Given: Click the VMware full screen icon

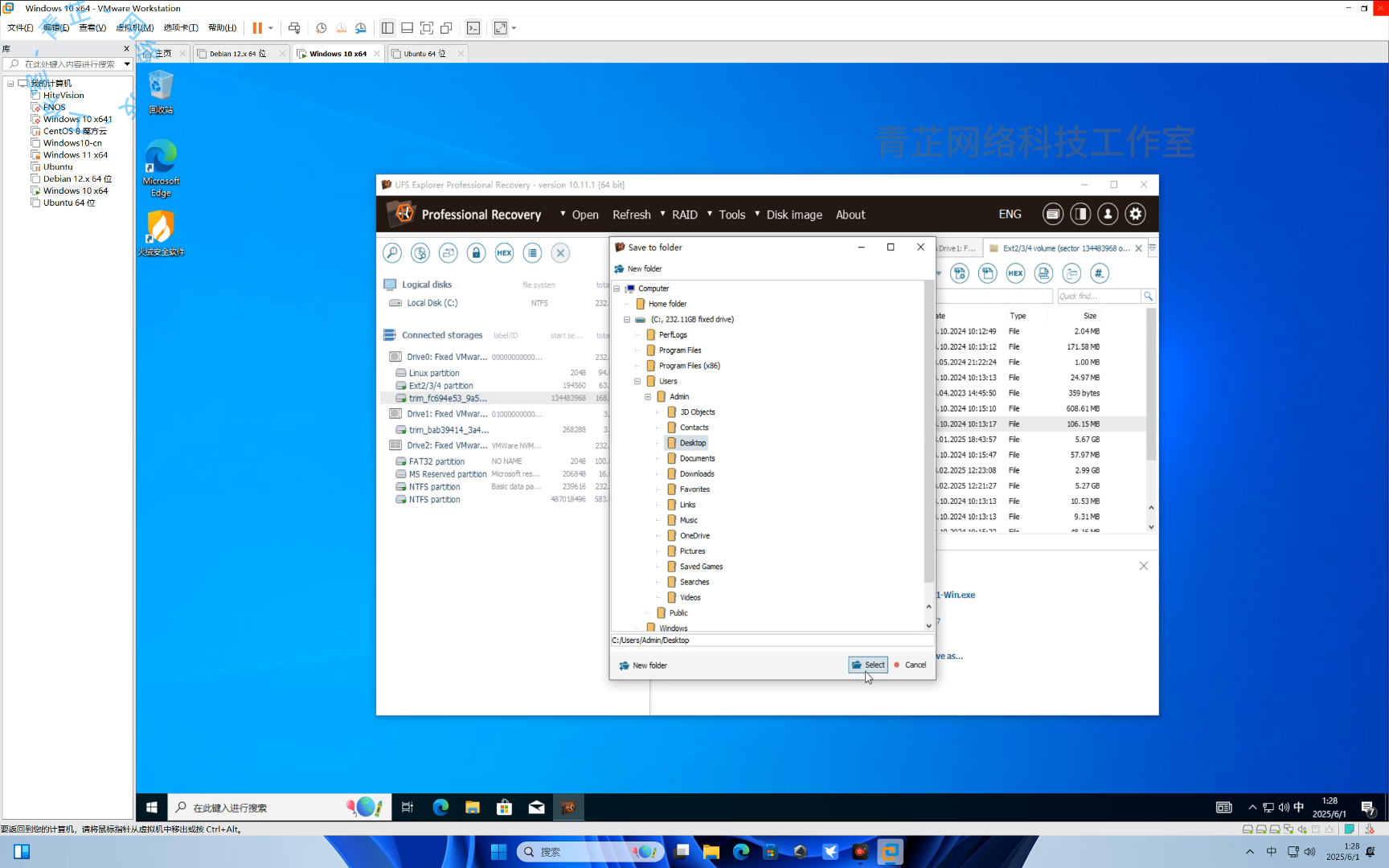Looking at the screenshot, I should pos(427,28).
